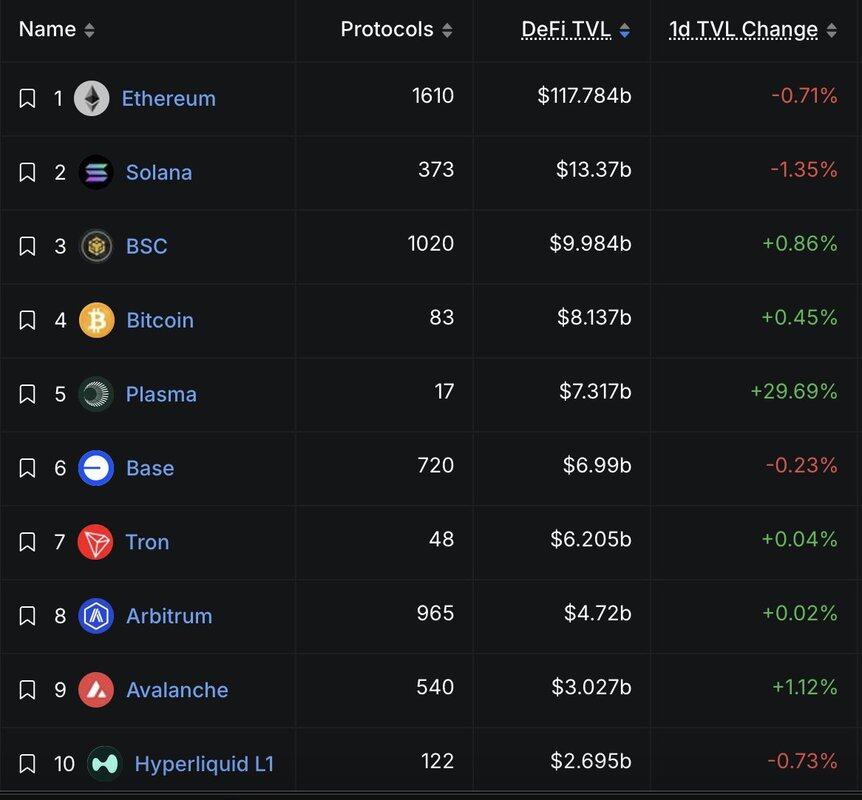Image resolution: width=862 pixels, height=800 pixels.
Task: Click the DeFi TVL column header
Action: (566, 29)
